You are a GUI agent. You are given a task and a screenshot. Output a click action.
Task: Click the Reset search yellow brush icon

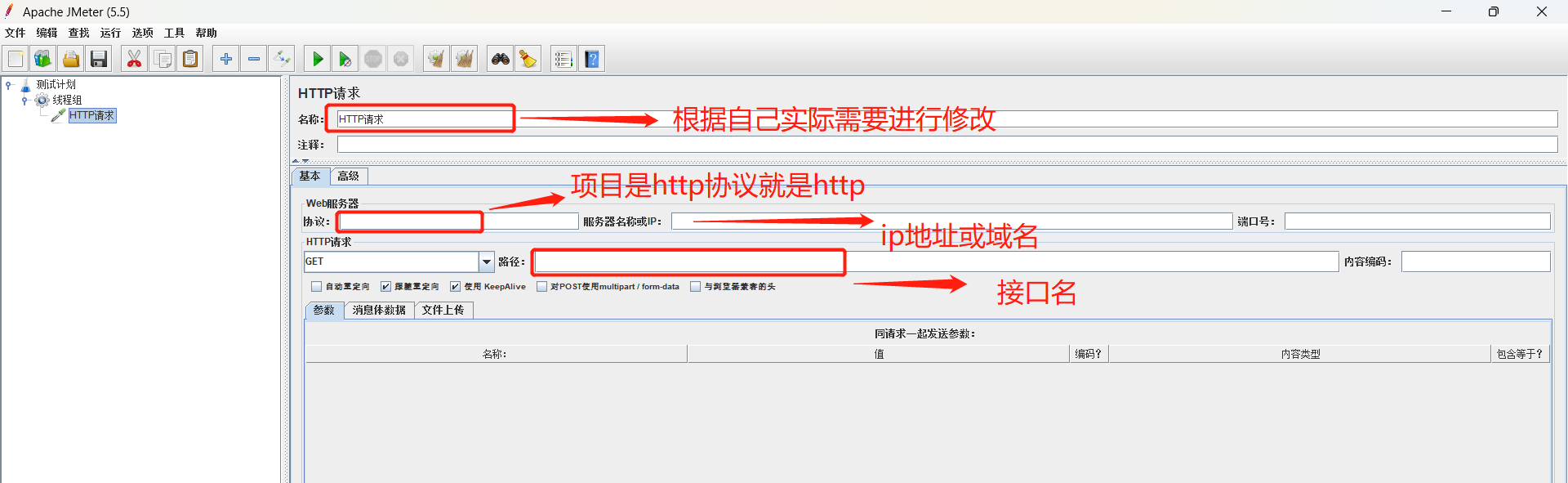[528, 59]
